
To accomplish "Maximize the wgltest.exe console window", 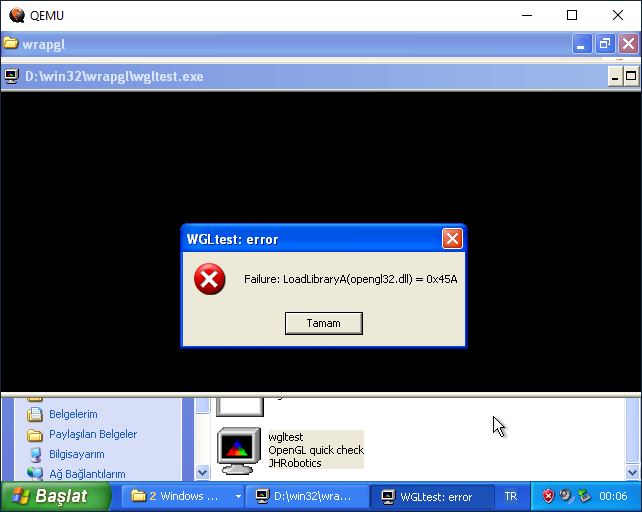I will pos(631,77).
